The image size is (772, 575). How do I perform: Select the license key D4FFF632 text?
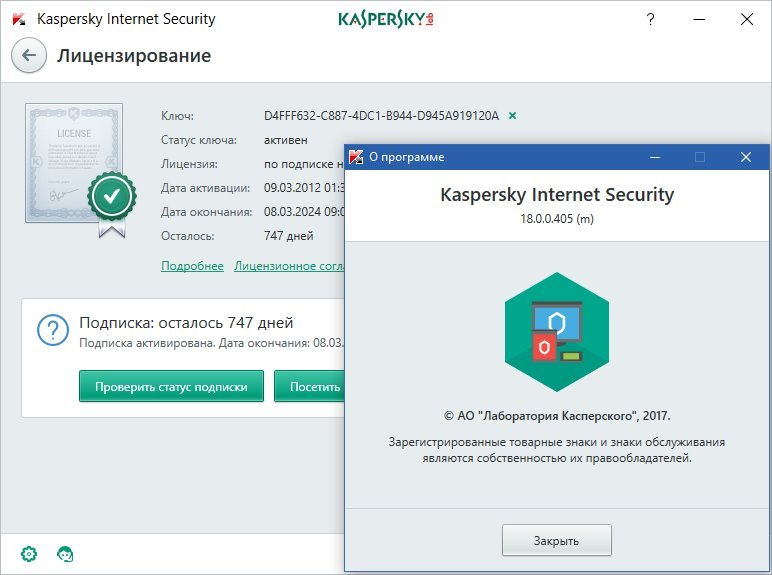tap(382, 116)
